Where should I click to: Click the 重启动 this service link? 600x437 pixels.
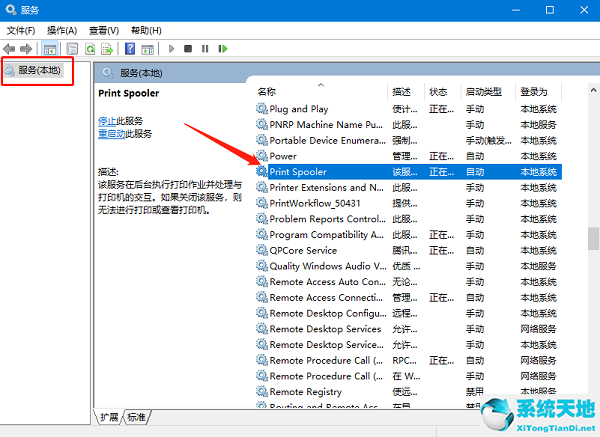click(x=112, y=134)
